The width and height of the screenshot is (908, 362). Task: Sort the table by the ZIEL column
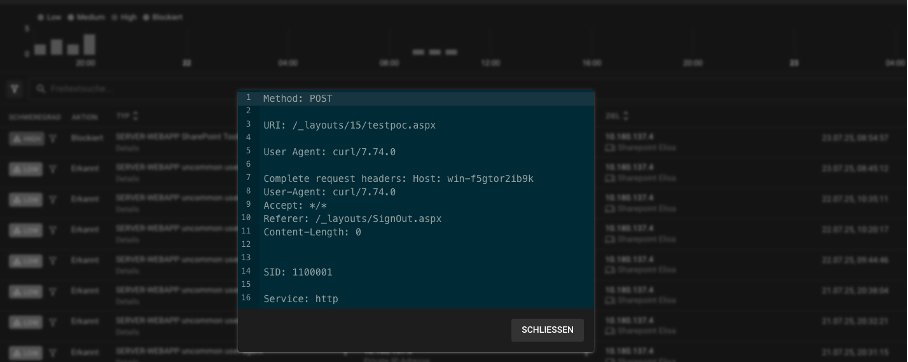616,116
